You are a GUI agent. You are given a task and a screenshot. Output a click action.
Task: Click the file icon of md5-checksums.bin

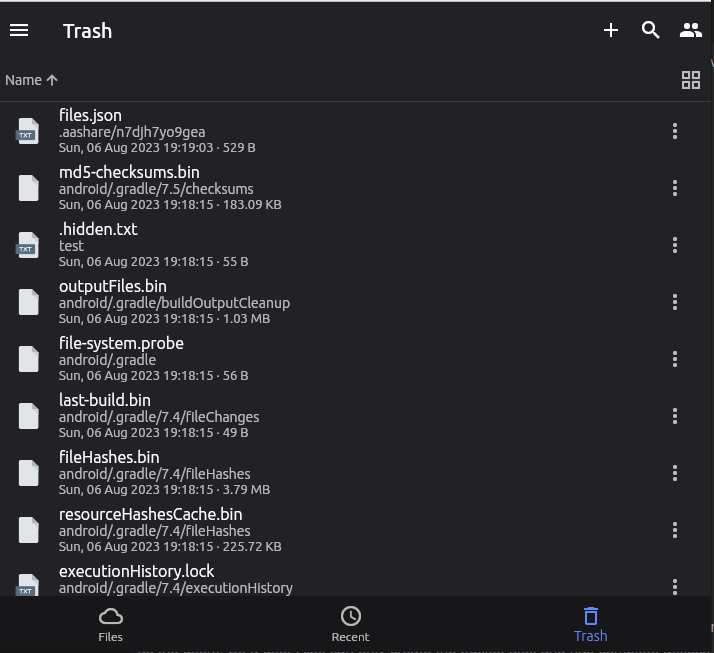28,188
